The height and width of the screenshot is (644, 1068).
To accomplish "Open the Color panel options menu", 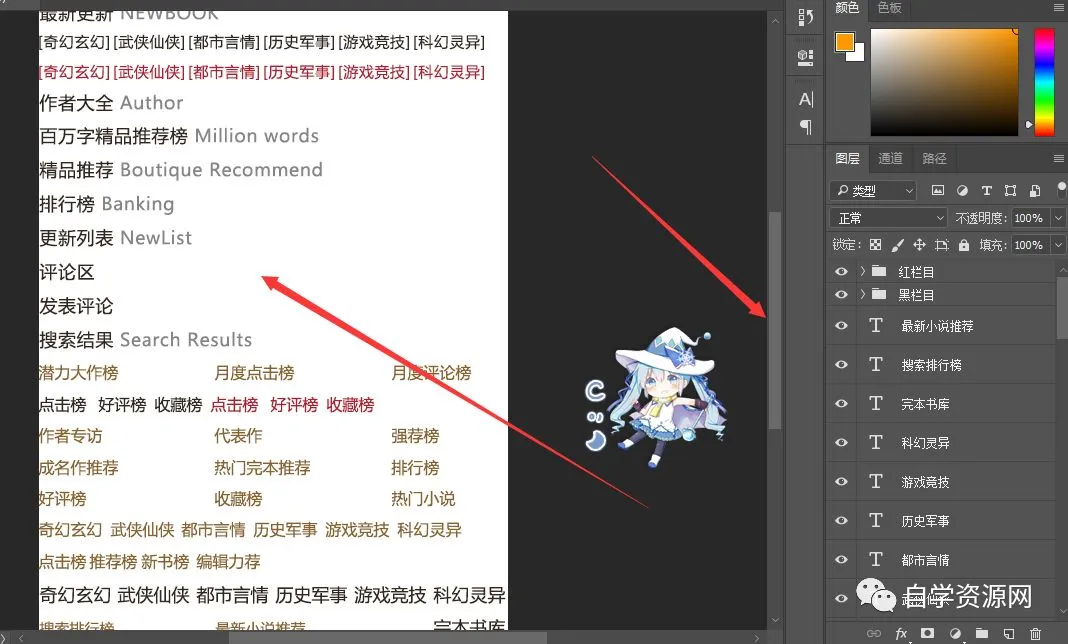I will pos(1058,7).
